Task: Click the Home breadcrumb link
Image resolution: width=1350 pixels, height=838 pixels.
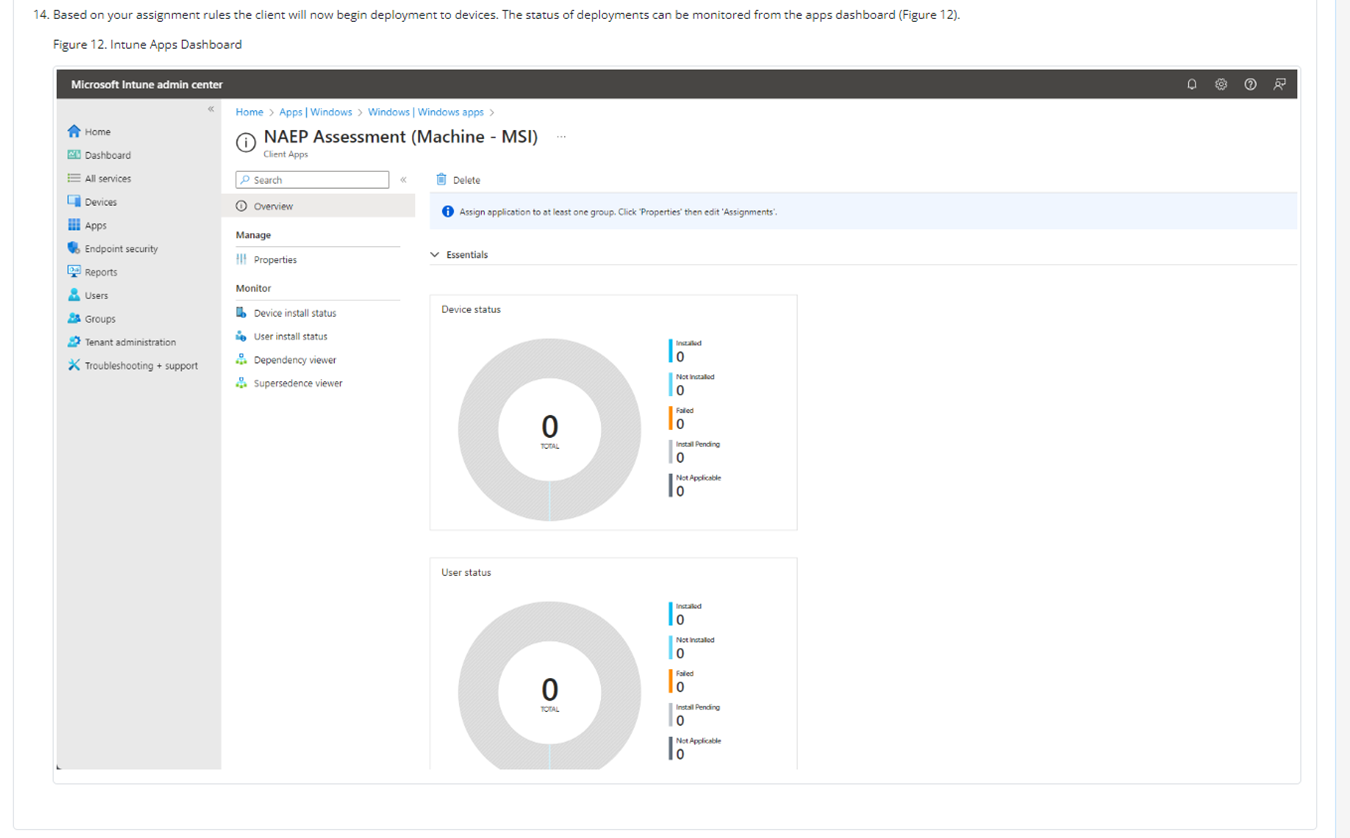Action: pyautogui.click(x=249, y=112)
